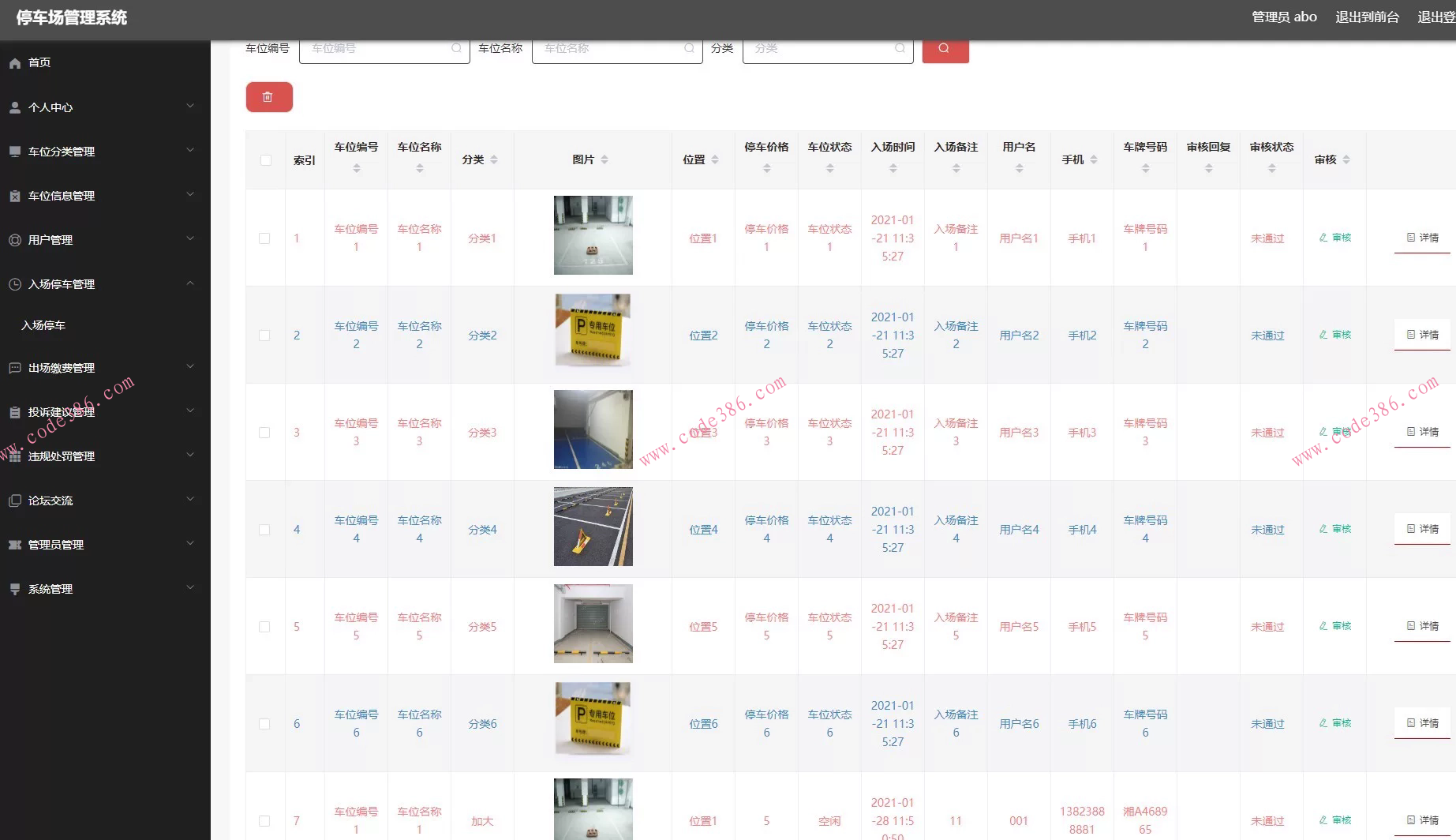Click 退出到前台 link in top bar
1456x840 pixels.
1367,17
